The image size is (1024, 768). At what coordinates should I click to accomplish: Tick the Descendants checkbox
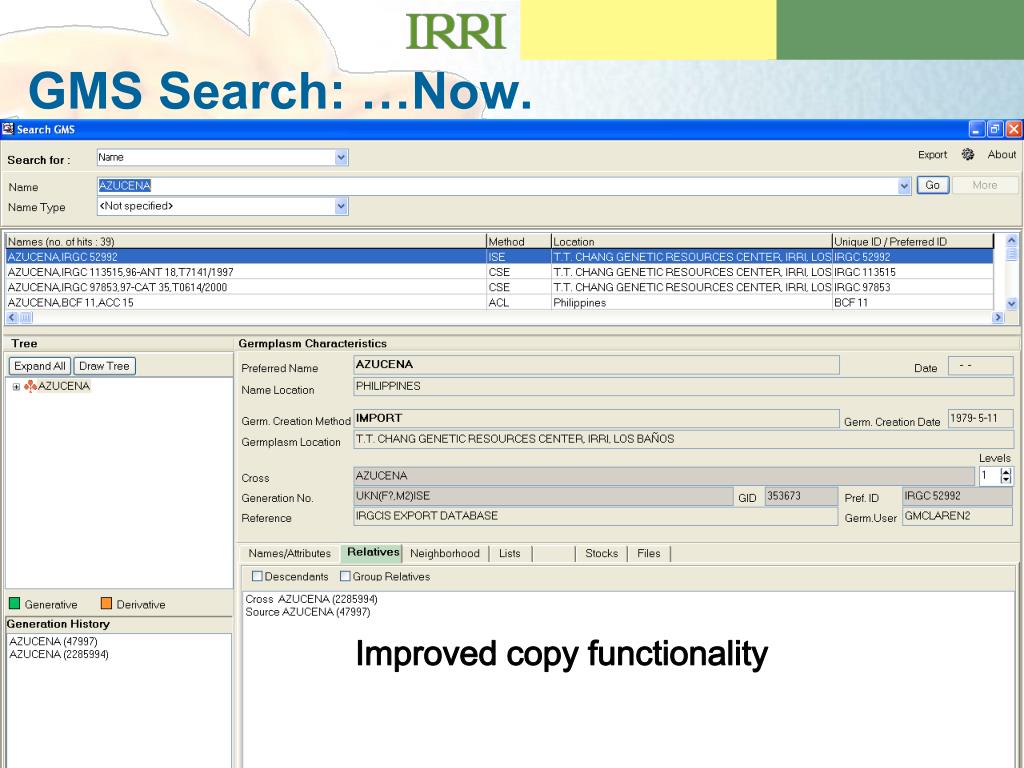coord(257,577)
